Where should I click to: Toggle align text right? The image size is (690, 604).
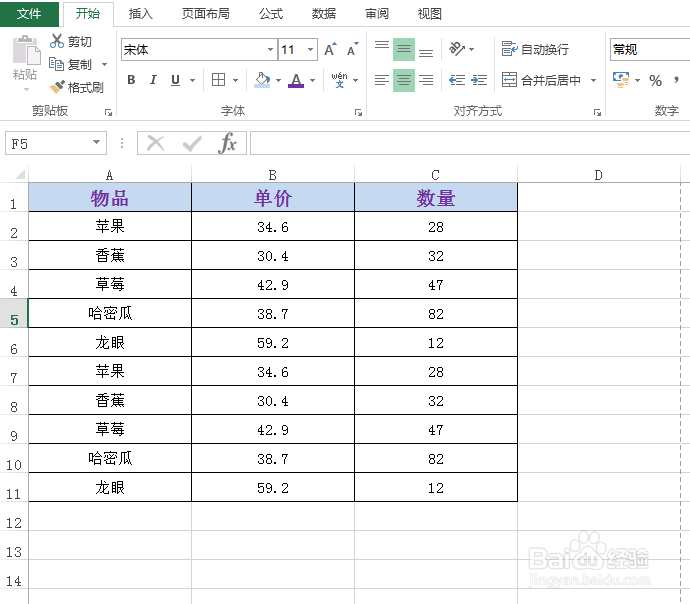(x=426, y=80)
